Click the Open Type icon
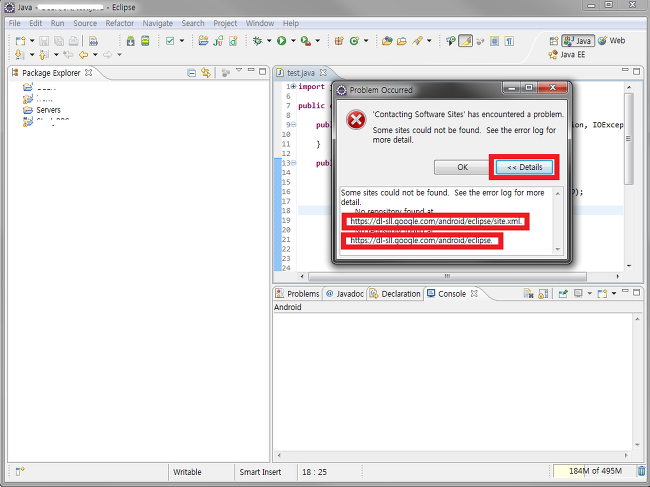Viewport: 650px width, 487px height. (x=387, y=41)
